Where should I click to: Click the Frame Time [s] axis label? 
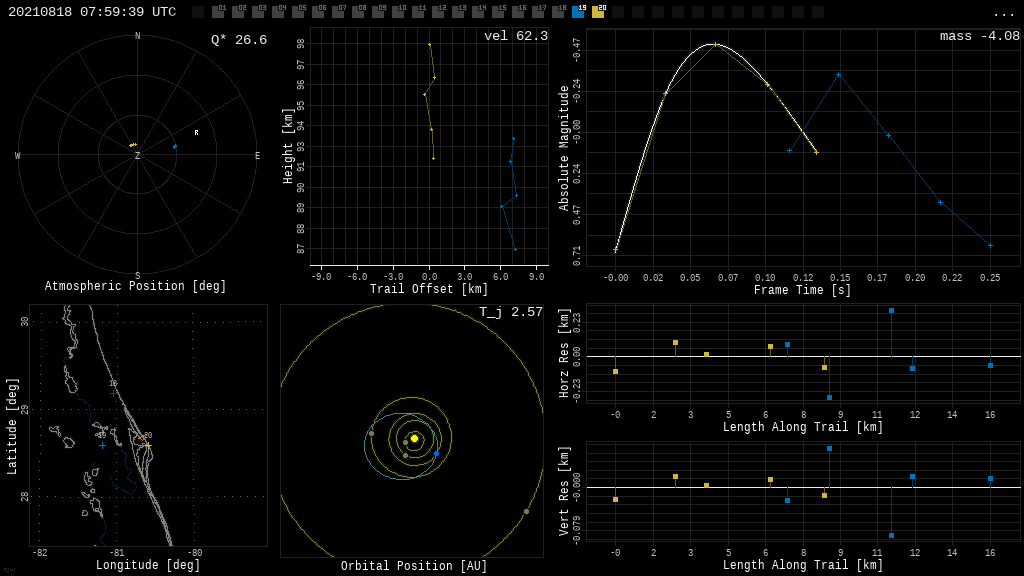coord(803,290)
